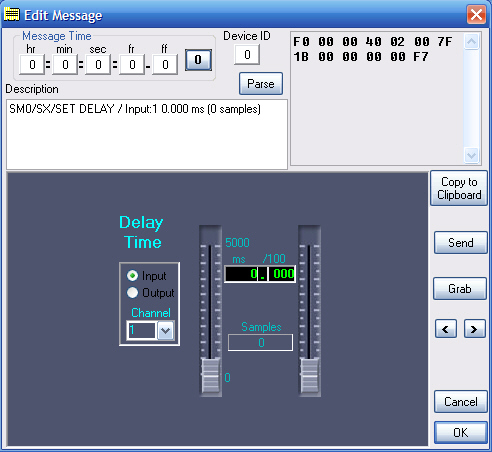Confirm with the OK button
Image resolution: width=492 pixels, height=452 pixels.
click(460, 432)
